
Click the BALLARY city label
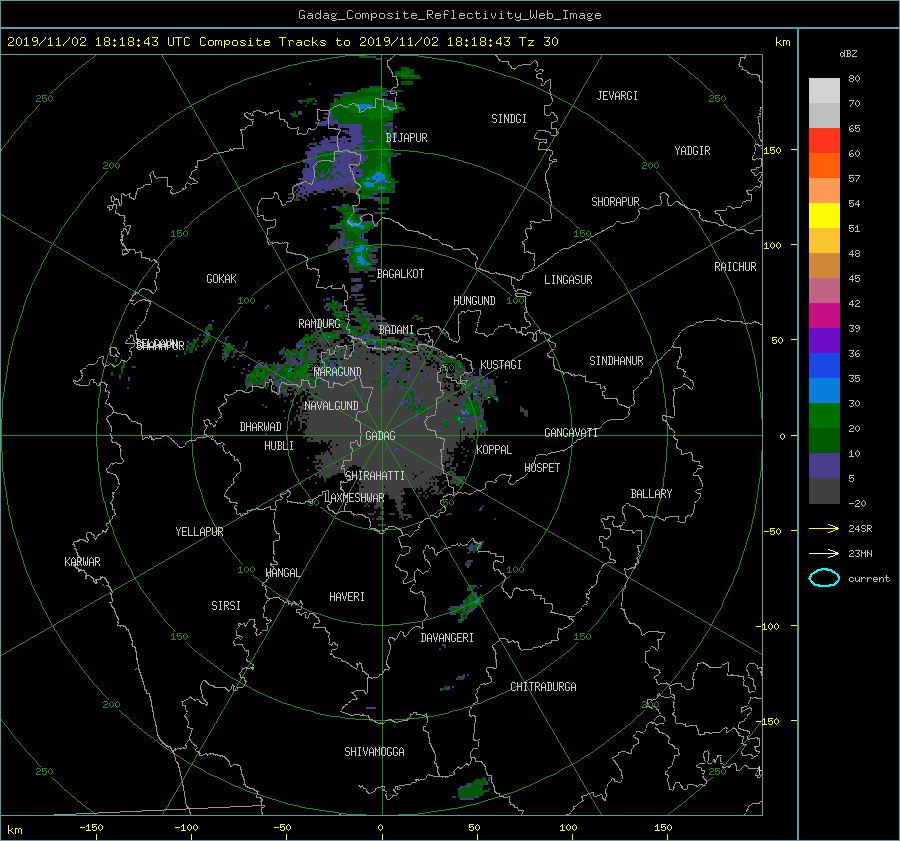pyautogui.click(x=651, y=494)
